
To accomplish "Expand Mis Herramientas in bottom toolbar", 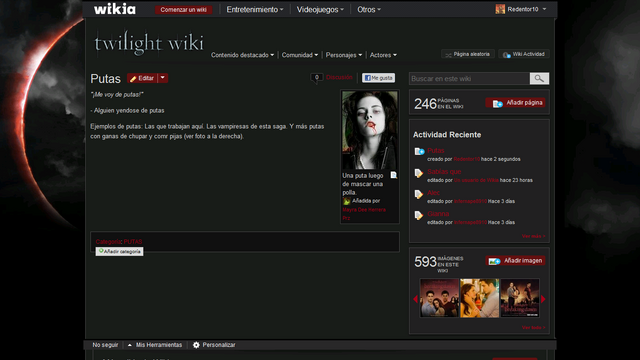I will click(155, 345).
